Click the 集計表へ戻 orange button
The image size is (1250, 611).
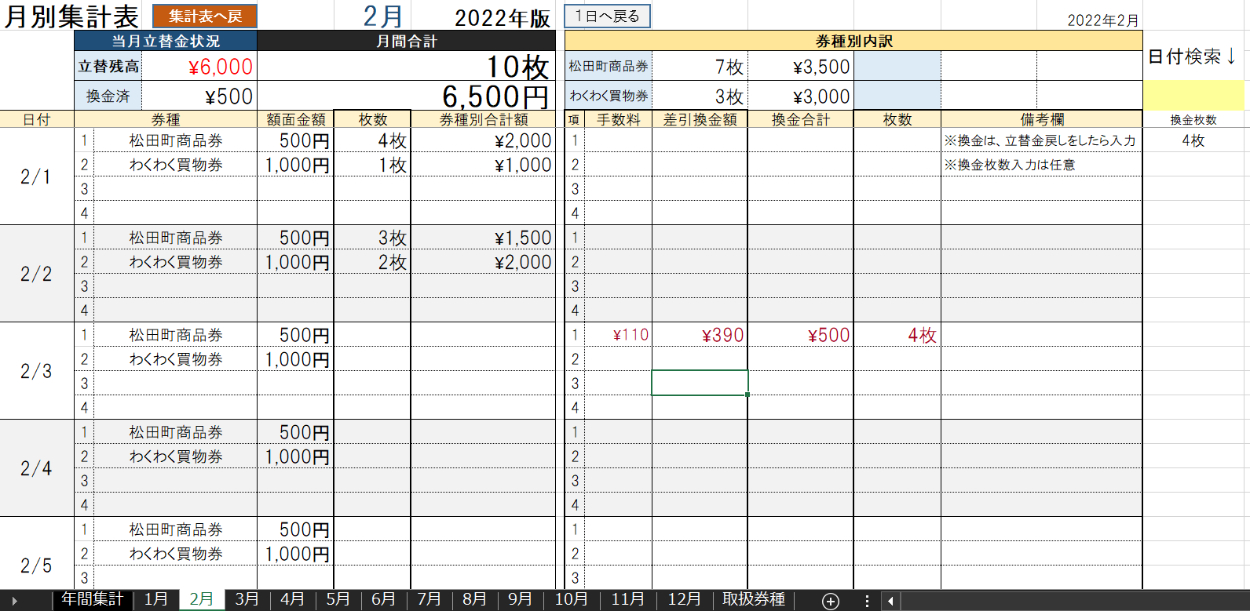tap(204, 16)
